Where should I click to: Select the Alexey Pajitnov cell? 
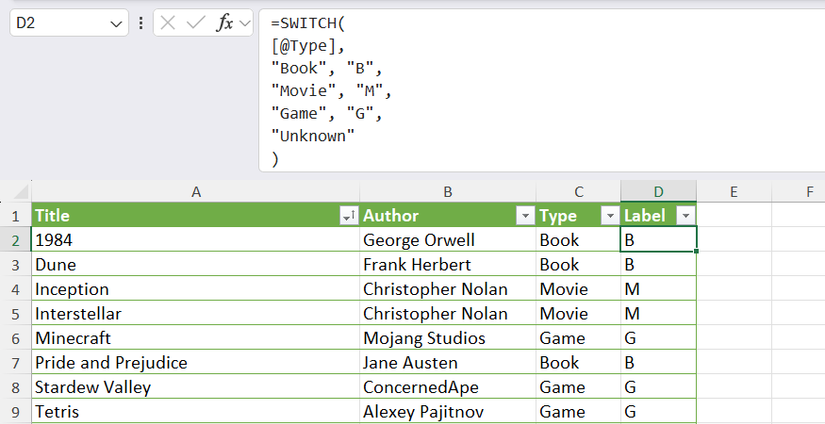pos(448,411)
